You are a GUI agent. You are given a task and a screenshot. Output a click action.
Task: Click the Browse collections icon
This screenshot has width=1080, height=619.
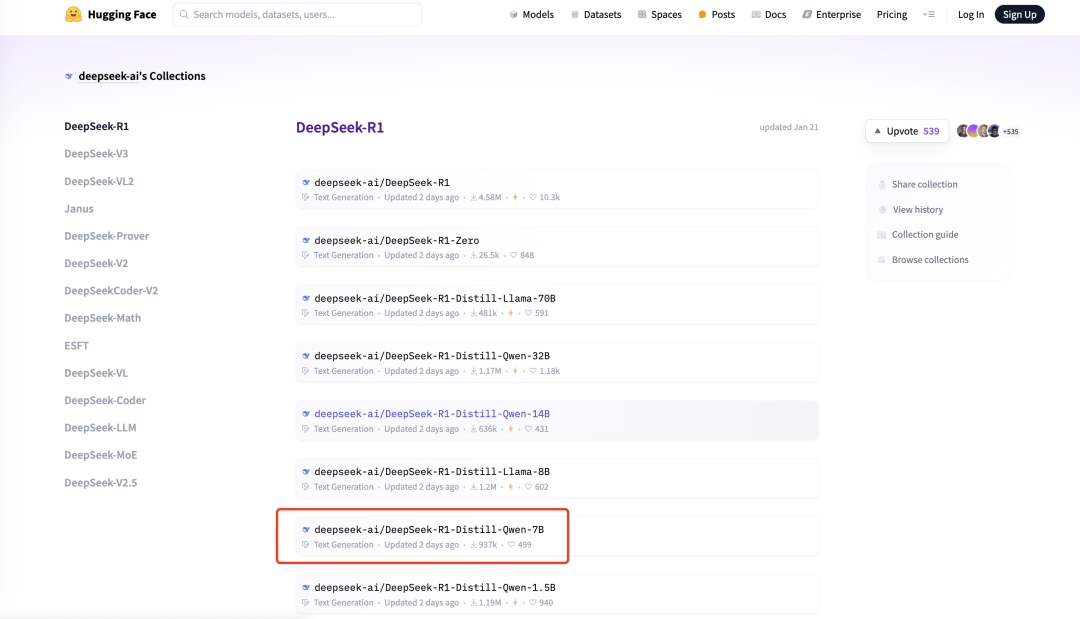(x=882, y=260)
